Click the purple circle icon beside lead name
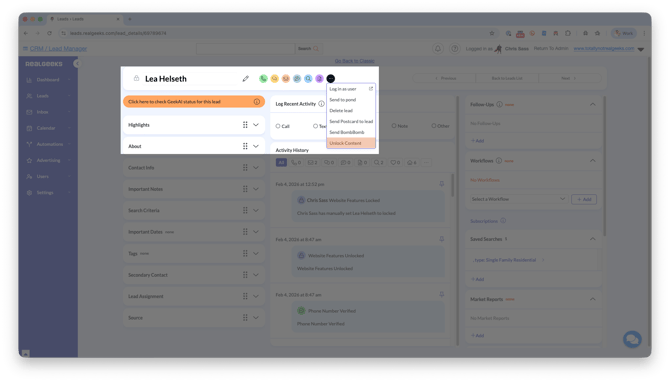This screenshot has height=382, width=670. pos(319,79)
